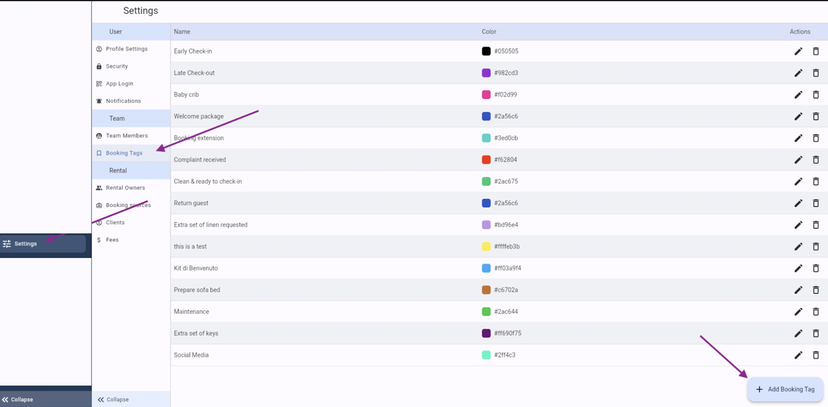Open Notifications settings
This screenshot has width=828, height=407.
[131, 101]
